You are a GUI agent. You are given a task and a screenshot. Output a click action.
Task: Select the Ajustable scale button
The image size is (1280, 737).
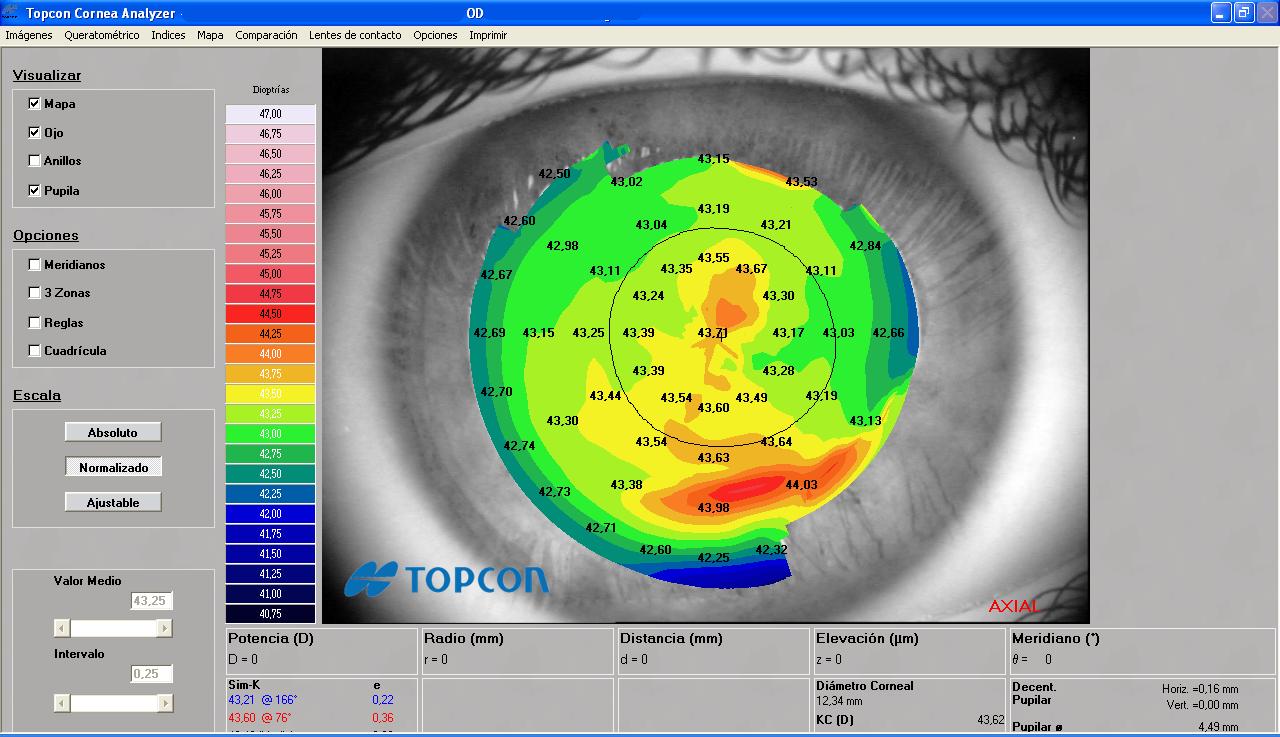[x=113, y=502]
